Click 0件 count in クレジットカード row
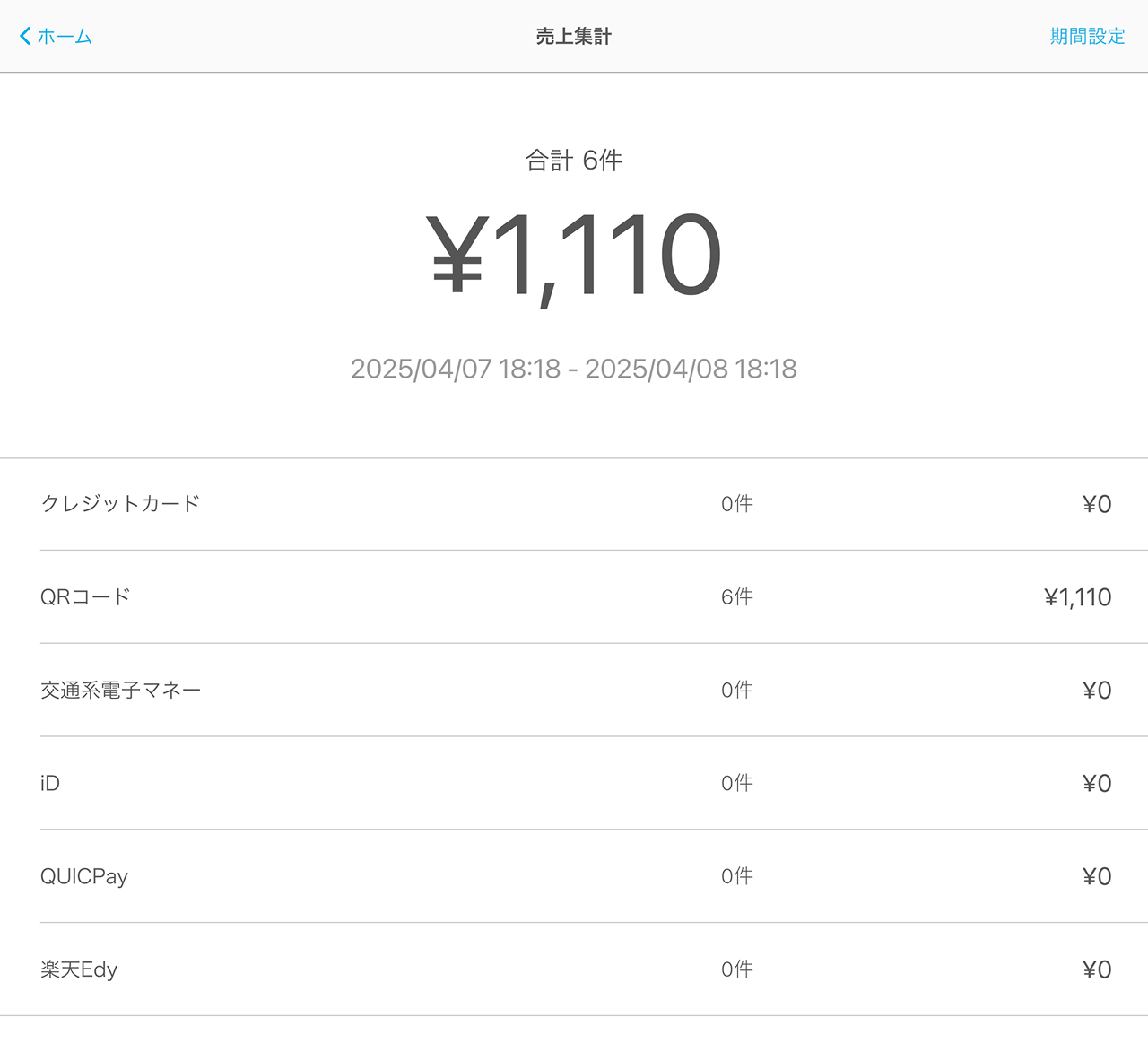 tap(737, 504)
